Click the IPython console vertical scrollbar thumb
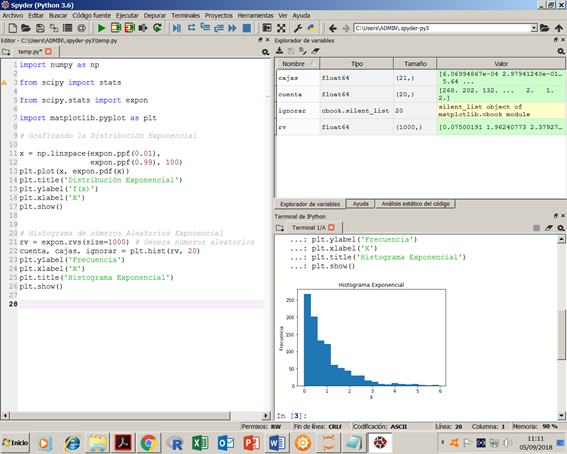 coord(561,335)
